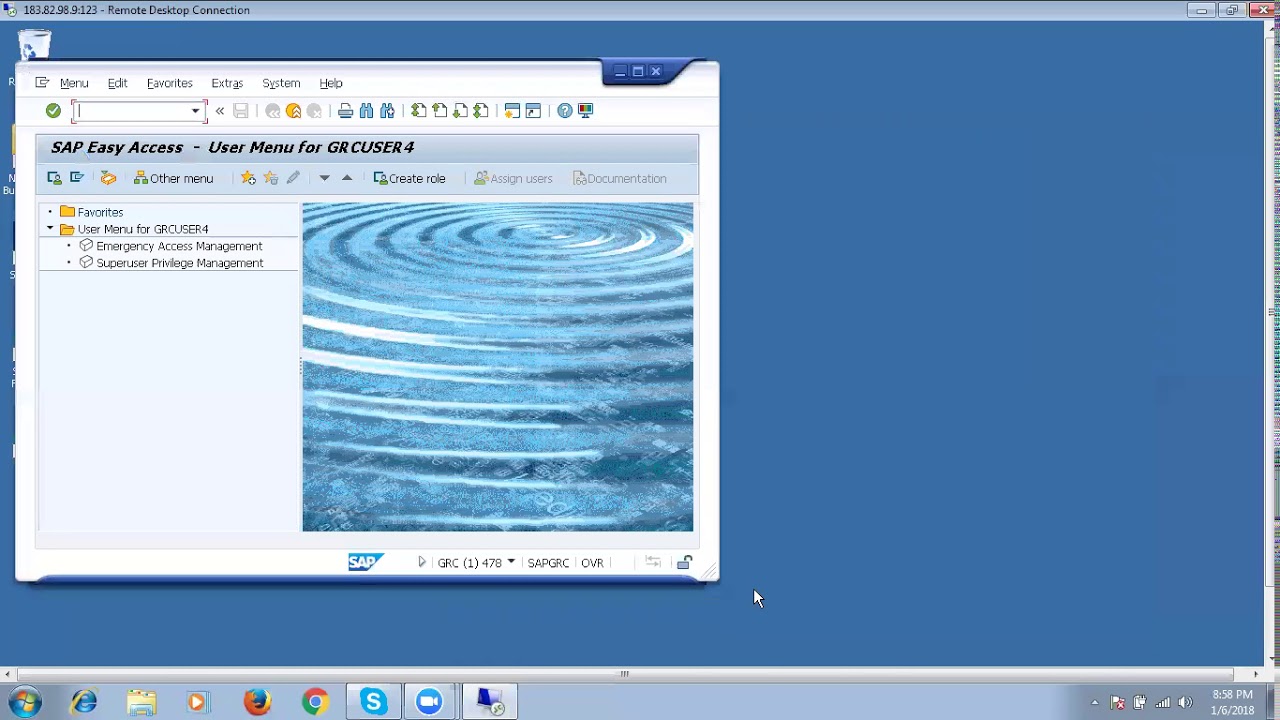The width and height of the screenshot is (1280, 720).
Task: Open the Help menu
Action: point(331,83)
